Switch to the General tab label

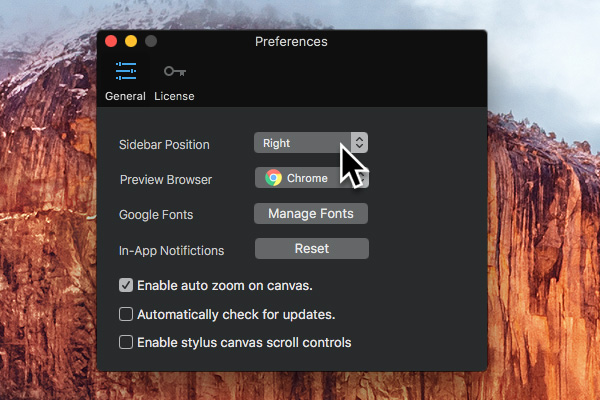[x=125, y=96]
